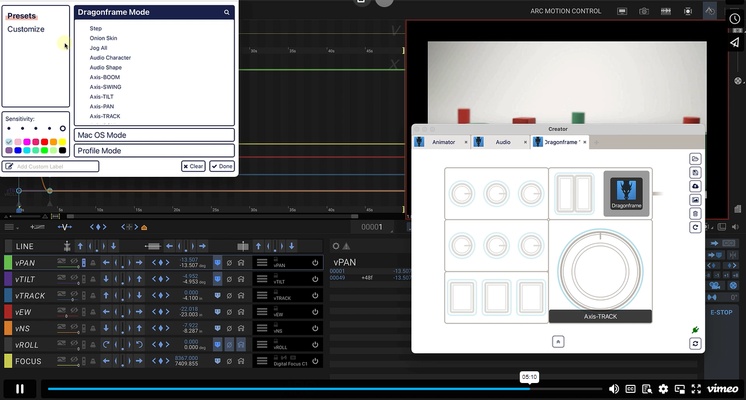This screenshot has height=400, width=746.
Task: Click ARC MOTION CONTROL label
Action: coord(566,11)
